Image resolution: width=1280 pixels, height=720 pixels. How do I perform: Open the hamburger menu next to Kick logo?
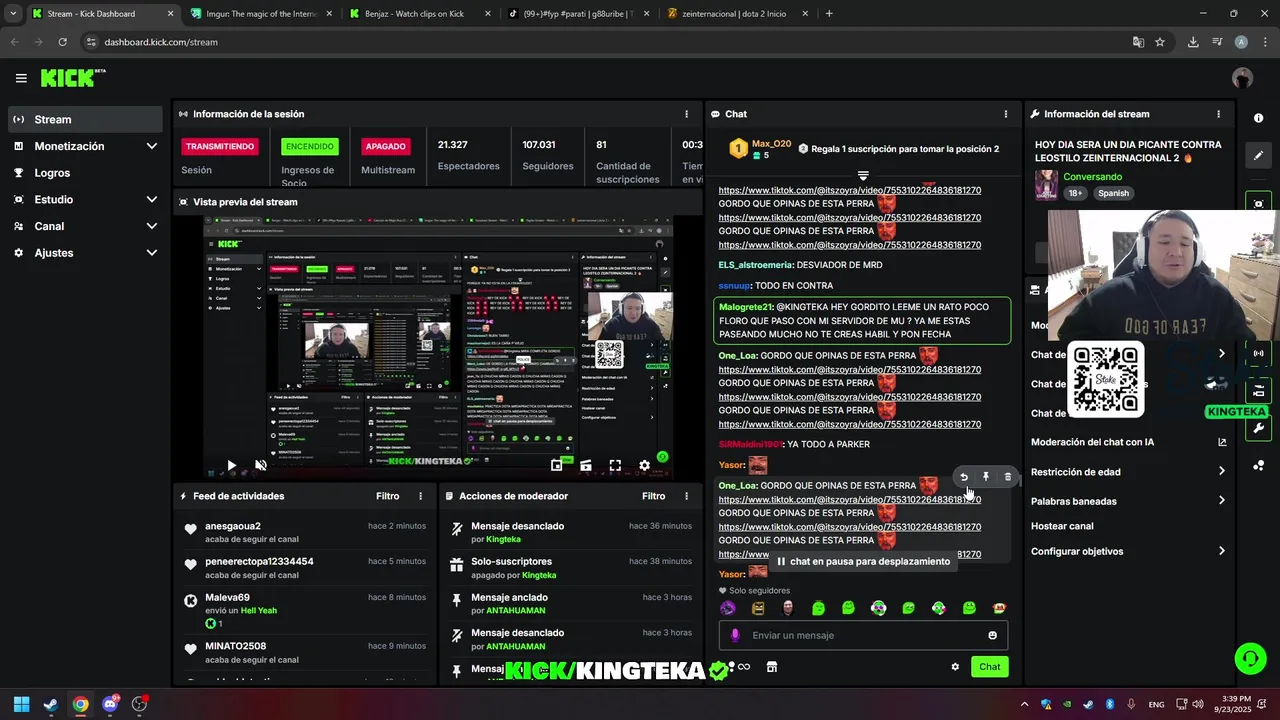(x=21, y=78)
